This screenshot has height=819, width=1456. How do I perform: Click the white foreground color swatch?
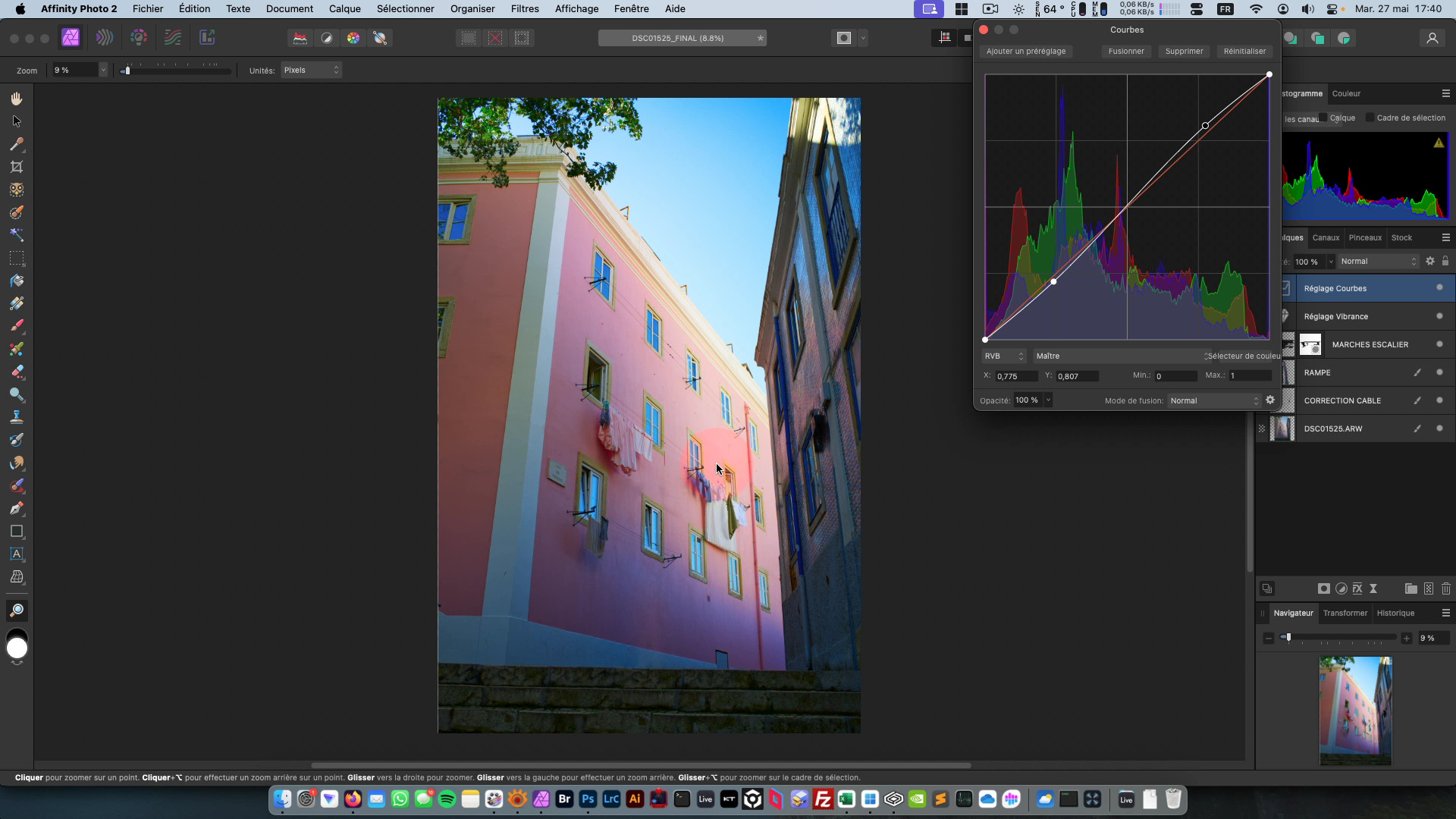[17, 649]
